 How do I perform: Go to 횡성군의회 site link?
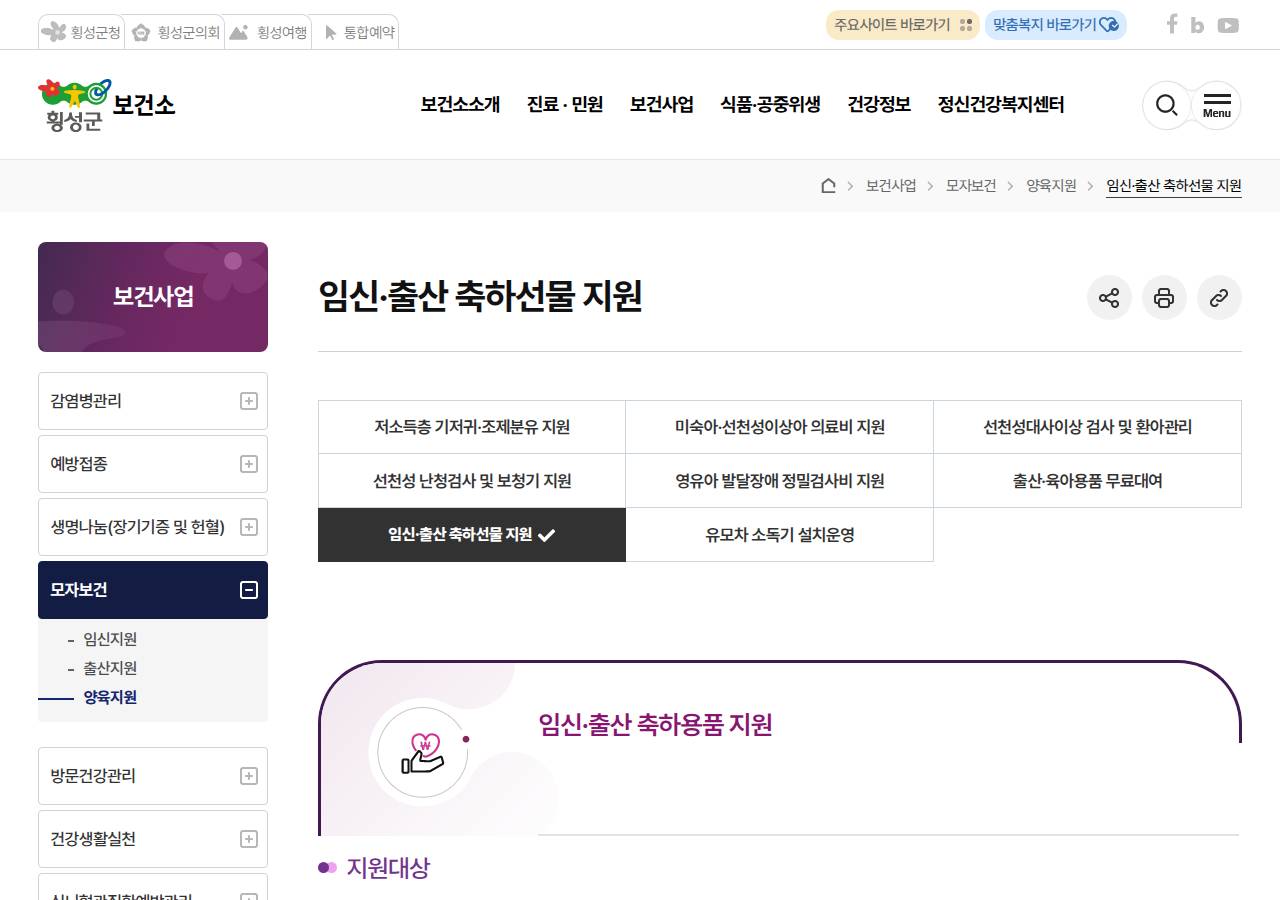[175, 32]
